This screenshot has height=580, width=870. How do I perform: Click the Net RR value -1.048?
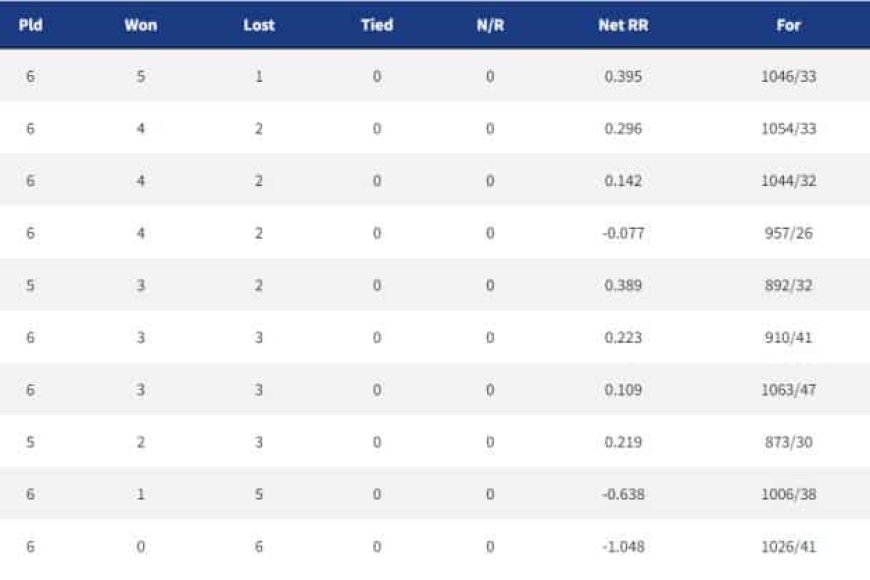click(623, 547)
